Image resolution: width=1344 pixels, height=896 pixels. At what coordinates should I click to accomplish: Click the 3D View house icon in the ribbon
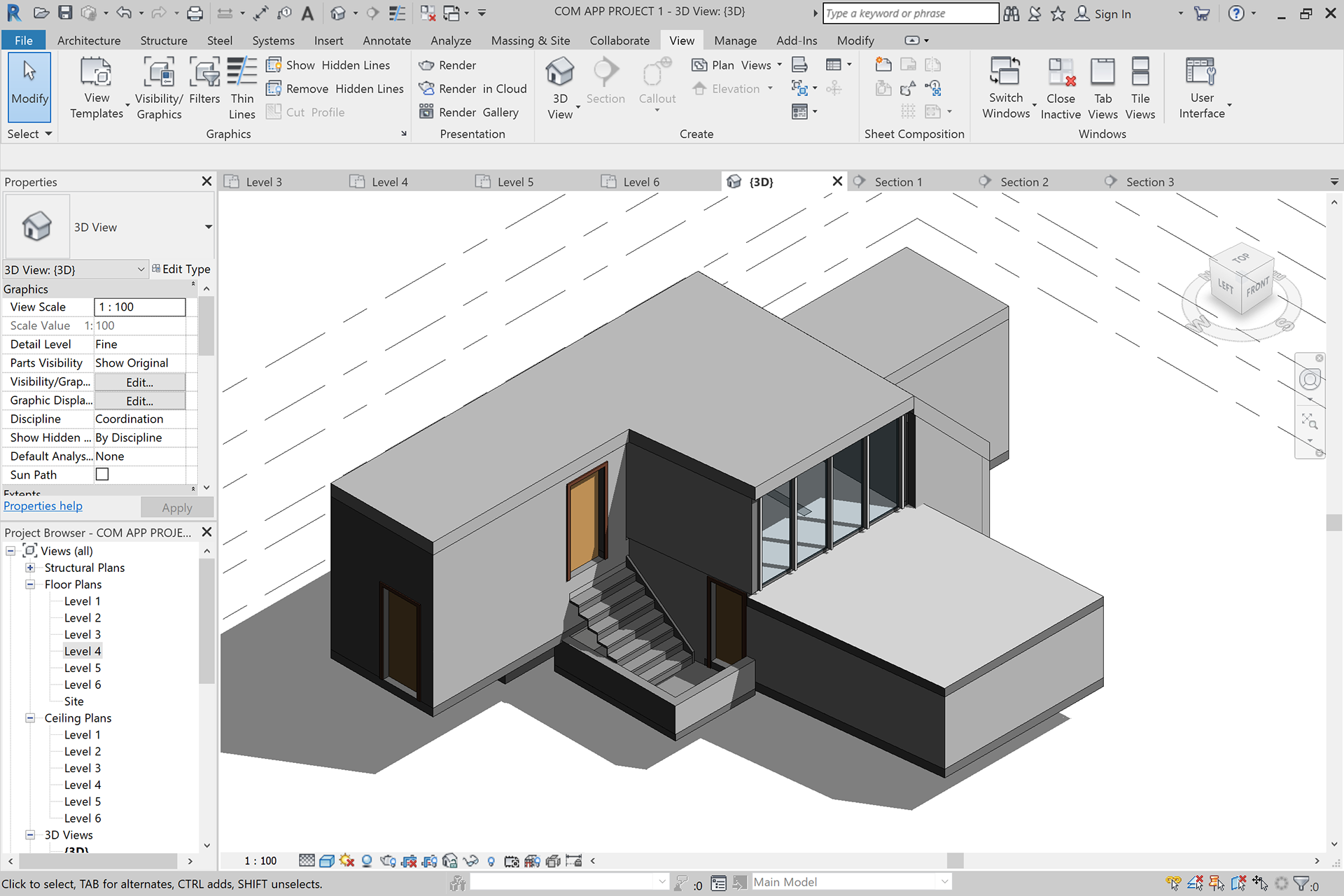(x=559, y=73)
